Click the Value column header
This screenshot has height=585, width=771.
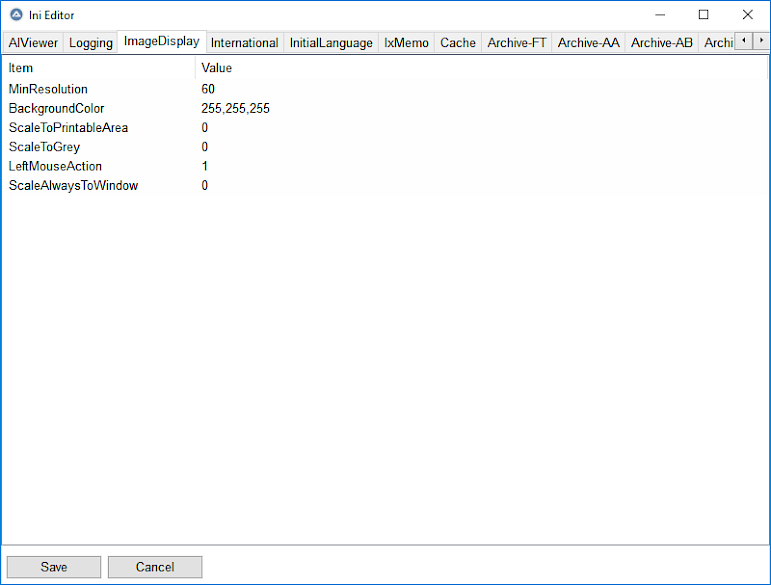[x=217, y=68]
